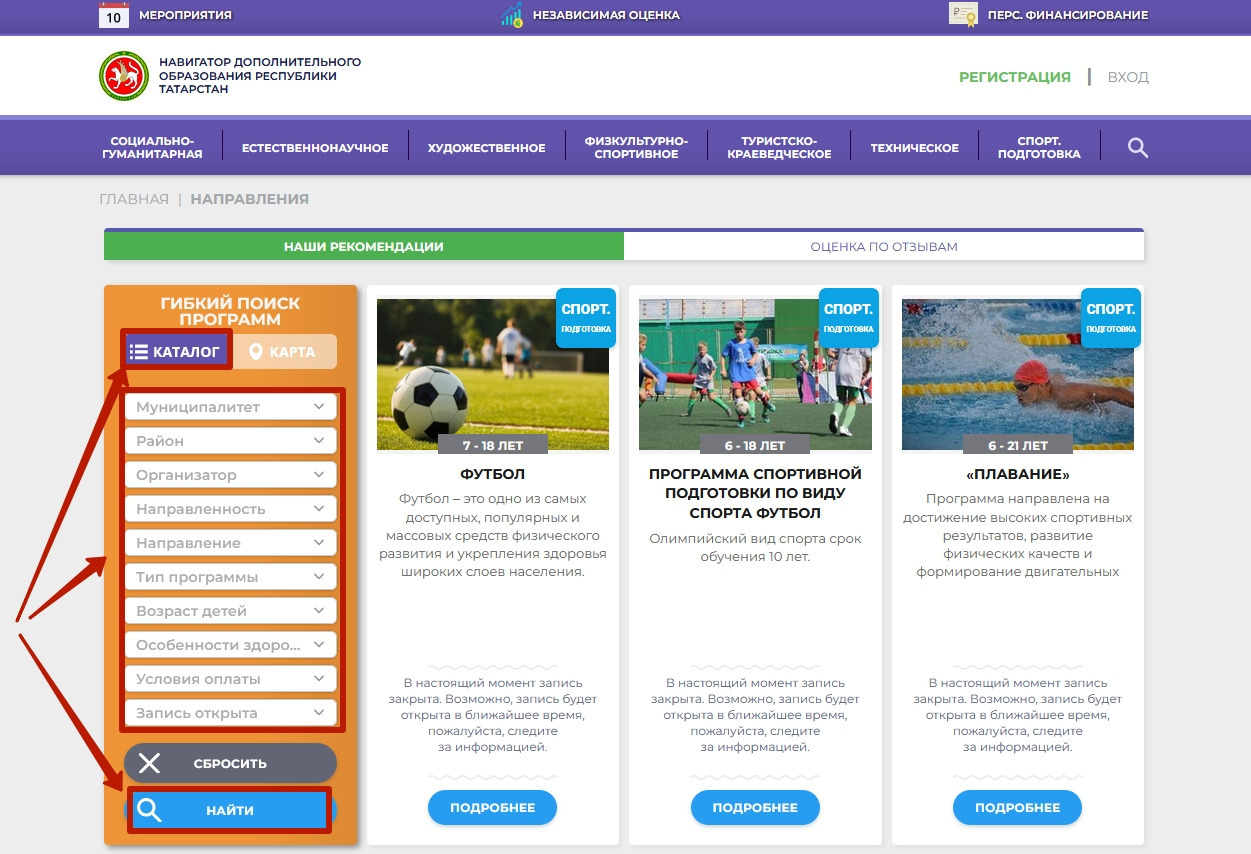Switch to the ОЦЕНКА ПО ОТЗЫВАМ tab
The width and height of the screenshot is (1251, 854).
click(x=883, y=246)
